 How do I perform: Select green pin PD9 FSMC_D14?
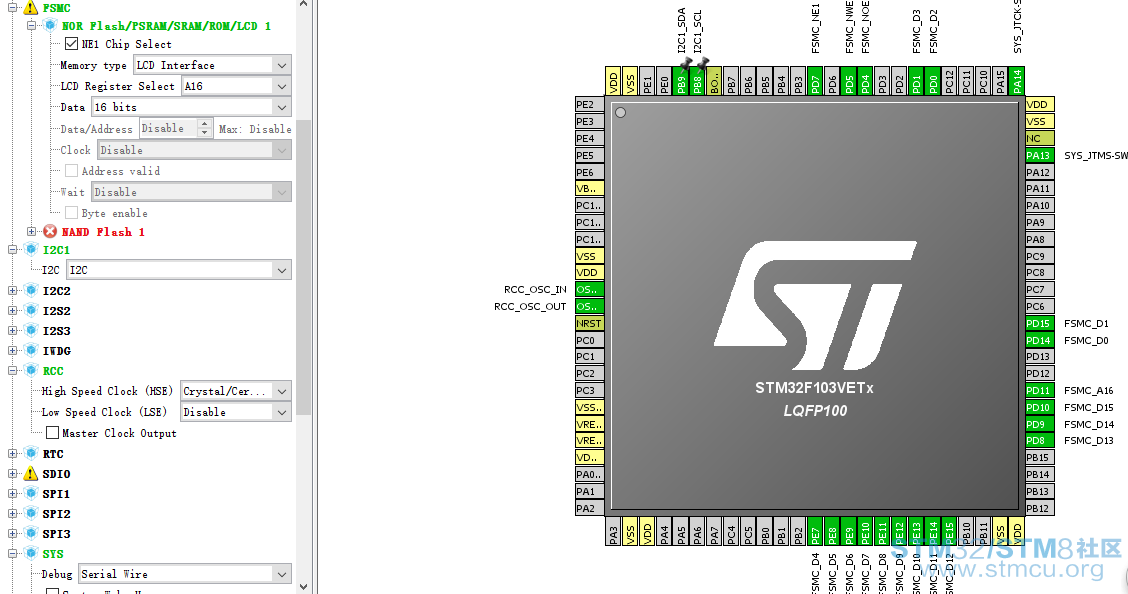(x=1040, y=424)
